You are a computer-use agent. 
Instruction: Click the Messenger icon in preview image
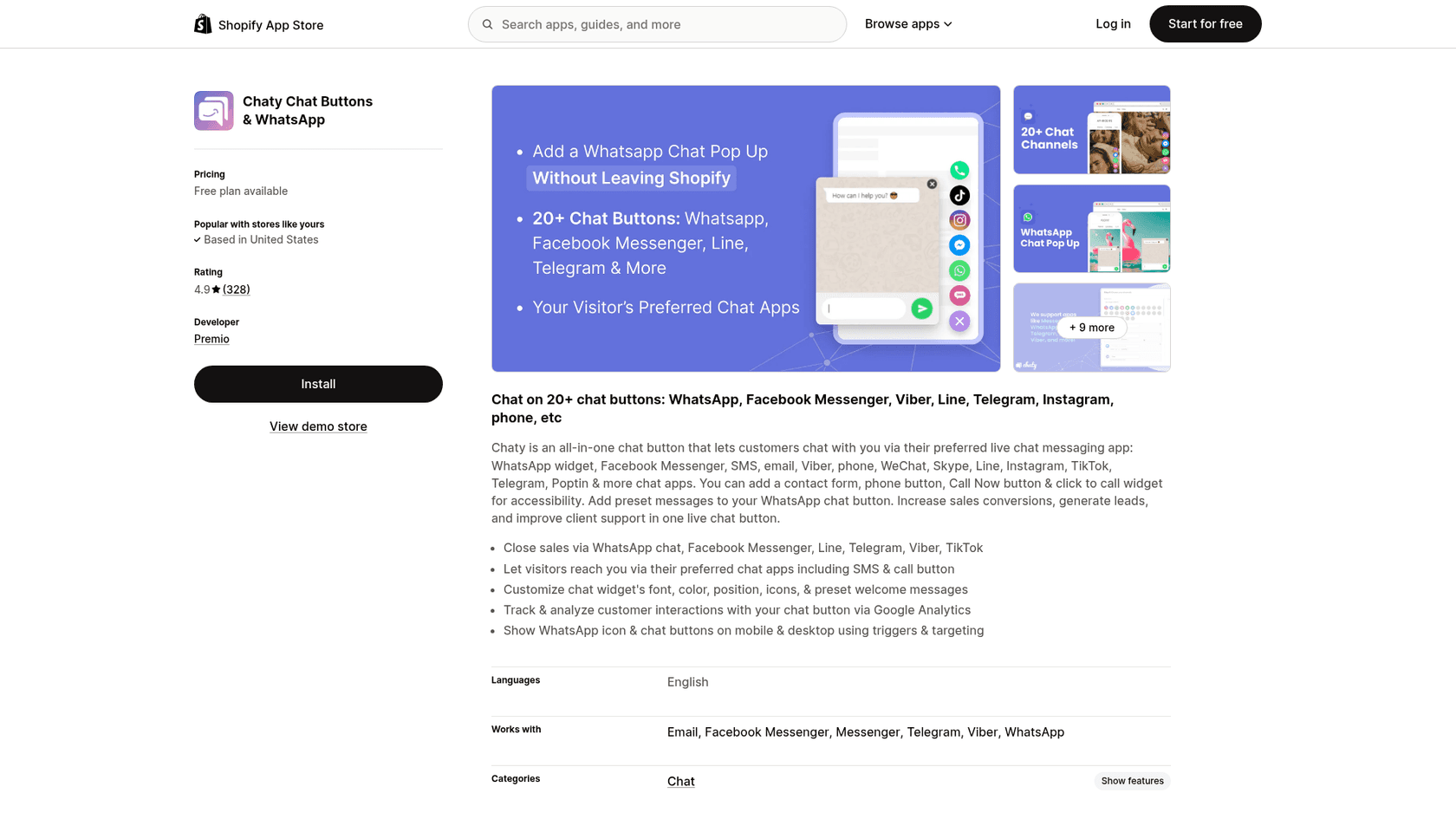click(959, 245)
